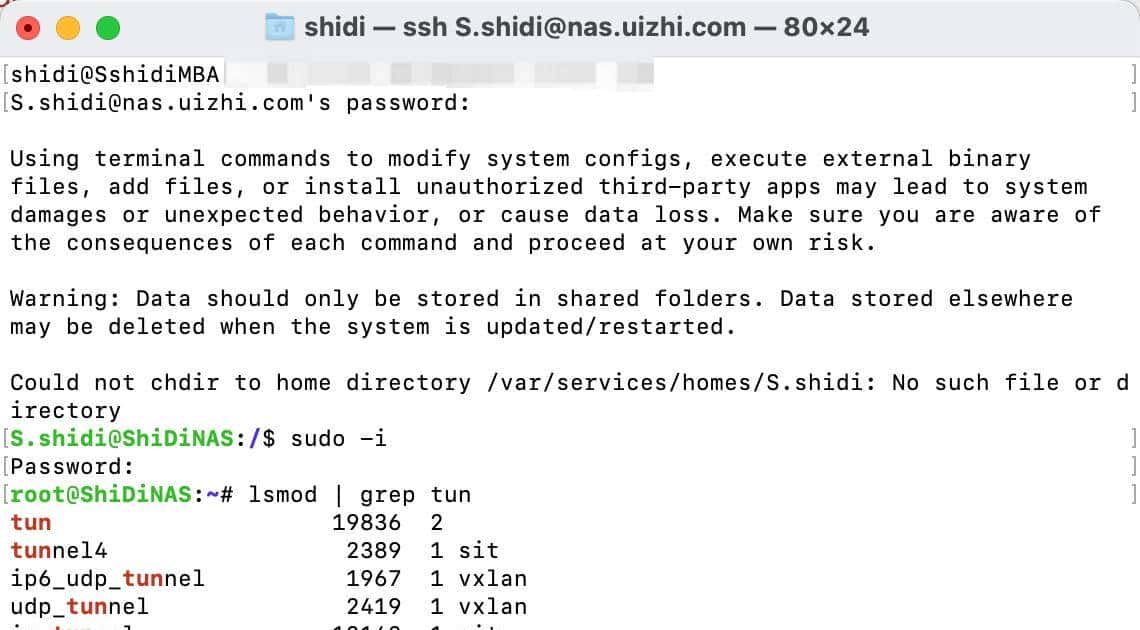Click the ip6_udp_tunnel module entry
This screenshot has height=630, width=1140.
[108, 579]
